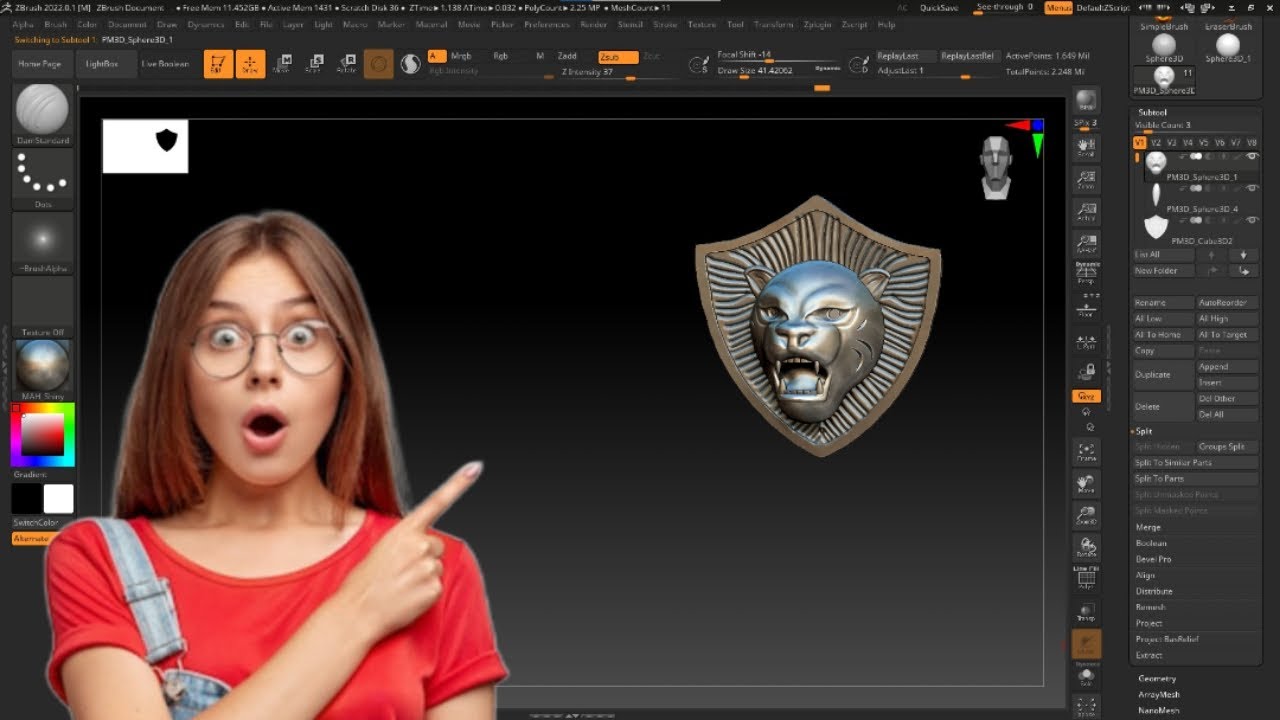Toggle the Zsub sculpt mode
The height and width of the screenshot is (720, 1280).
point(618,57)
